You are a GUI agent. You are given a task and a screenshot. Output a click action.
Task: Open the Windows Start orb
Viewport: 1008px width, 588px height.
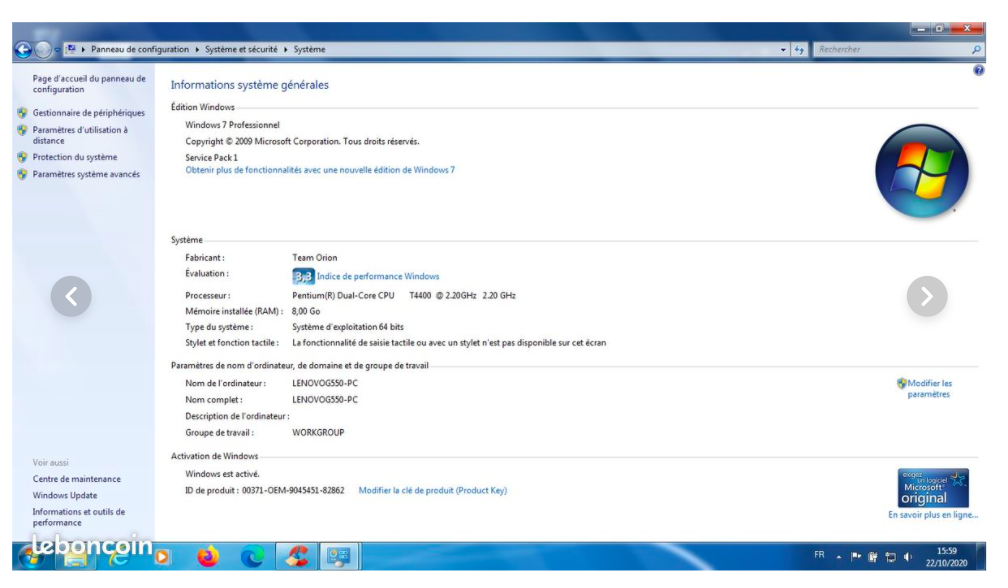click(30, 557)
